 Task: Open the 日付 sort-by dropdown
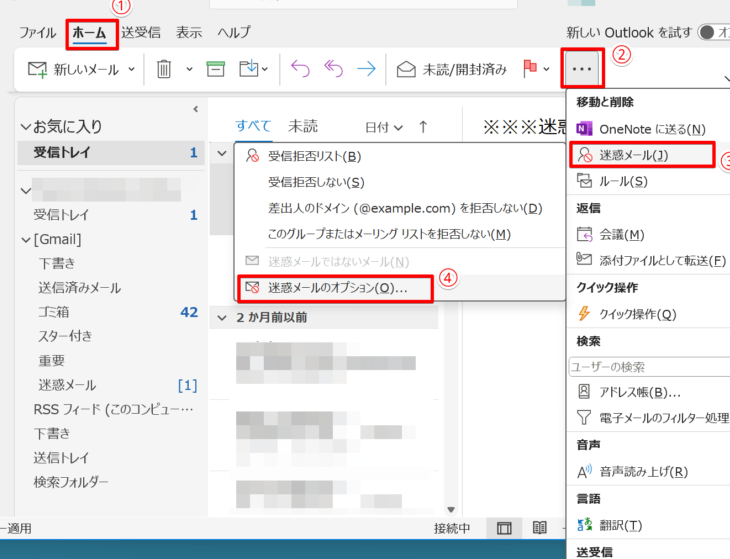coord(383,127)
